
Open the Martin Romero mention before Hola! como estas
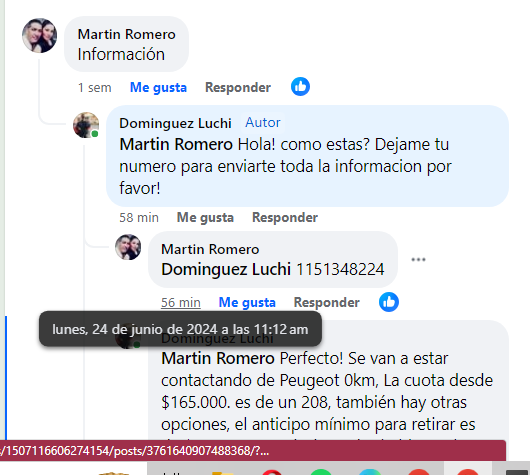click(x=176, y=144)
